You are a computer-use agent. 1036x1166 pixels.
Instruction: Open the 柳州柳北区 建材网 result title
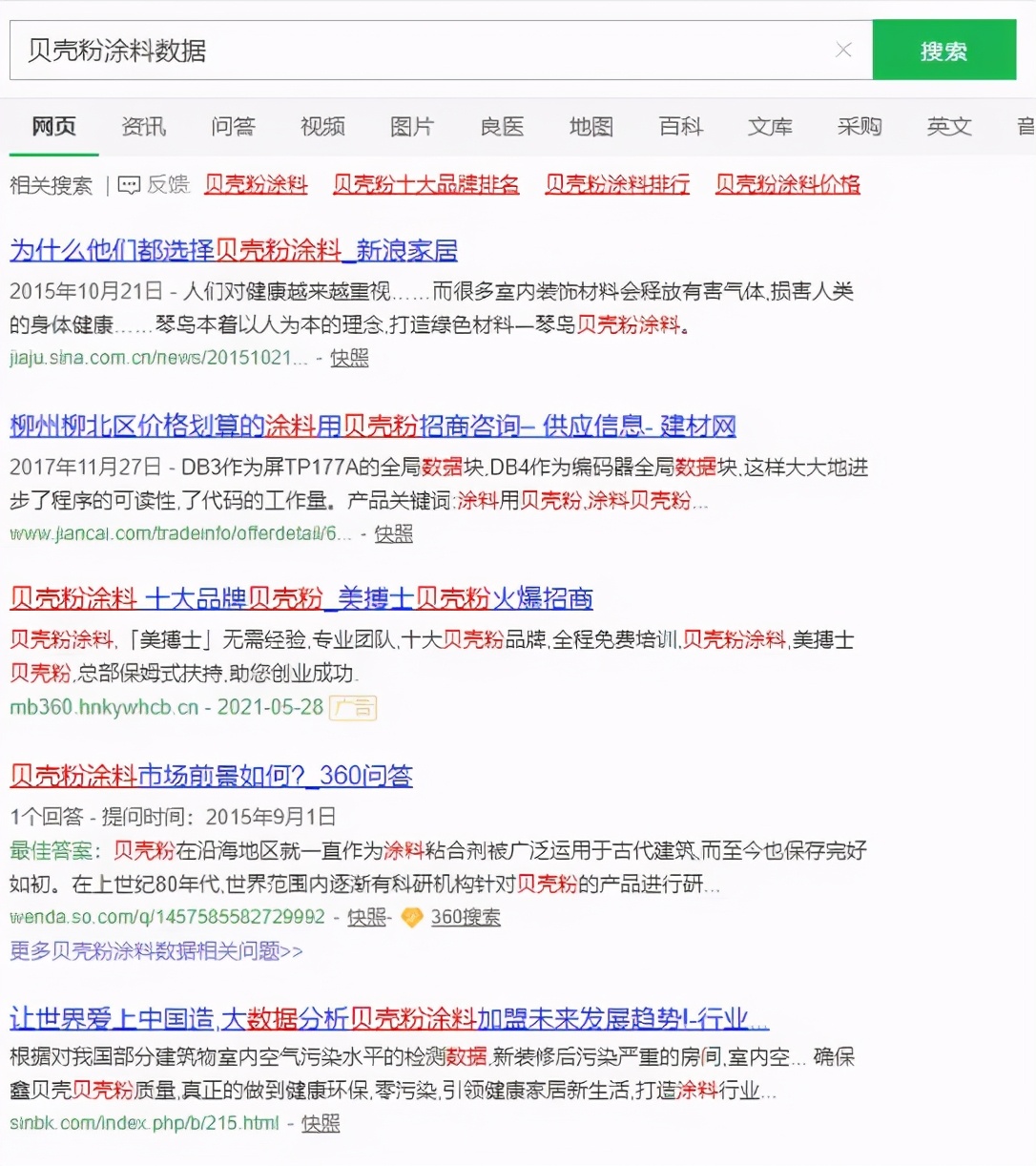point(372,427)
